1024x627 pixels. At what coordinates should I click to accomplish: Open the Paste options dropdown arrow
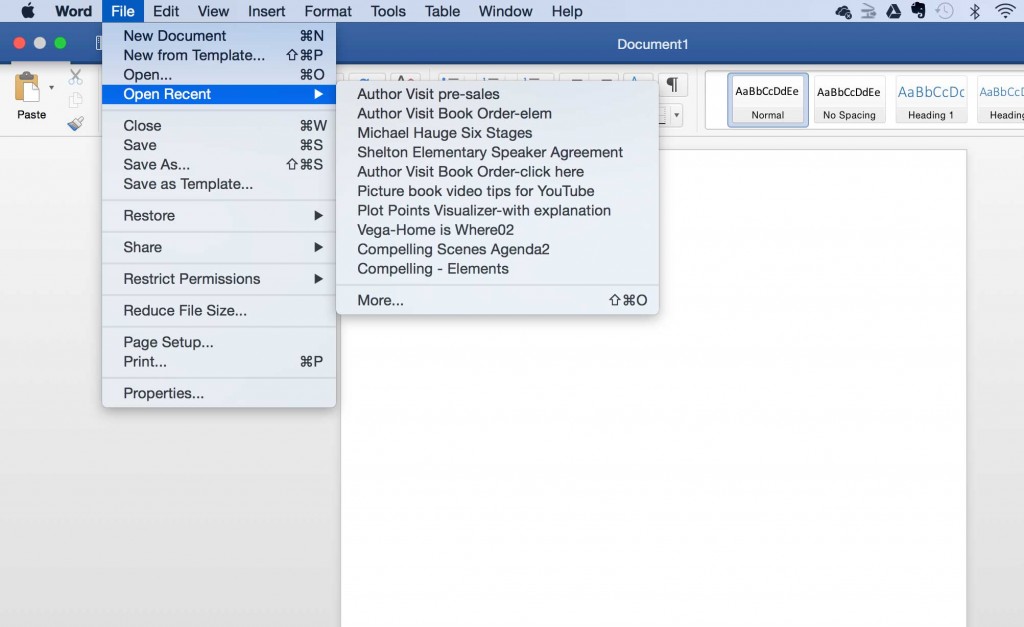click(52, 88)
